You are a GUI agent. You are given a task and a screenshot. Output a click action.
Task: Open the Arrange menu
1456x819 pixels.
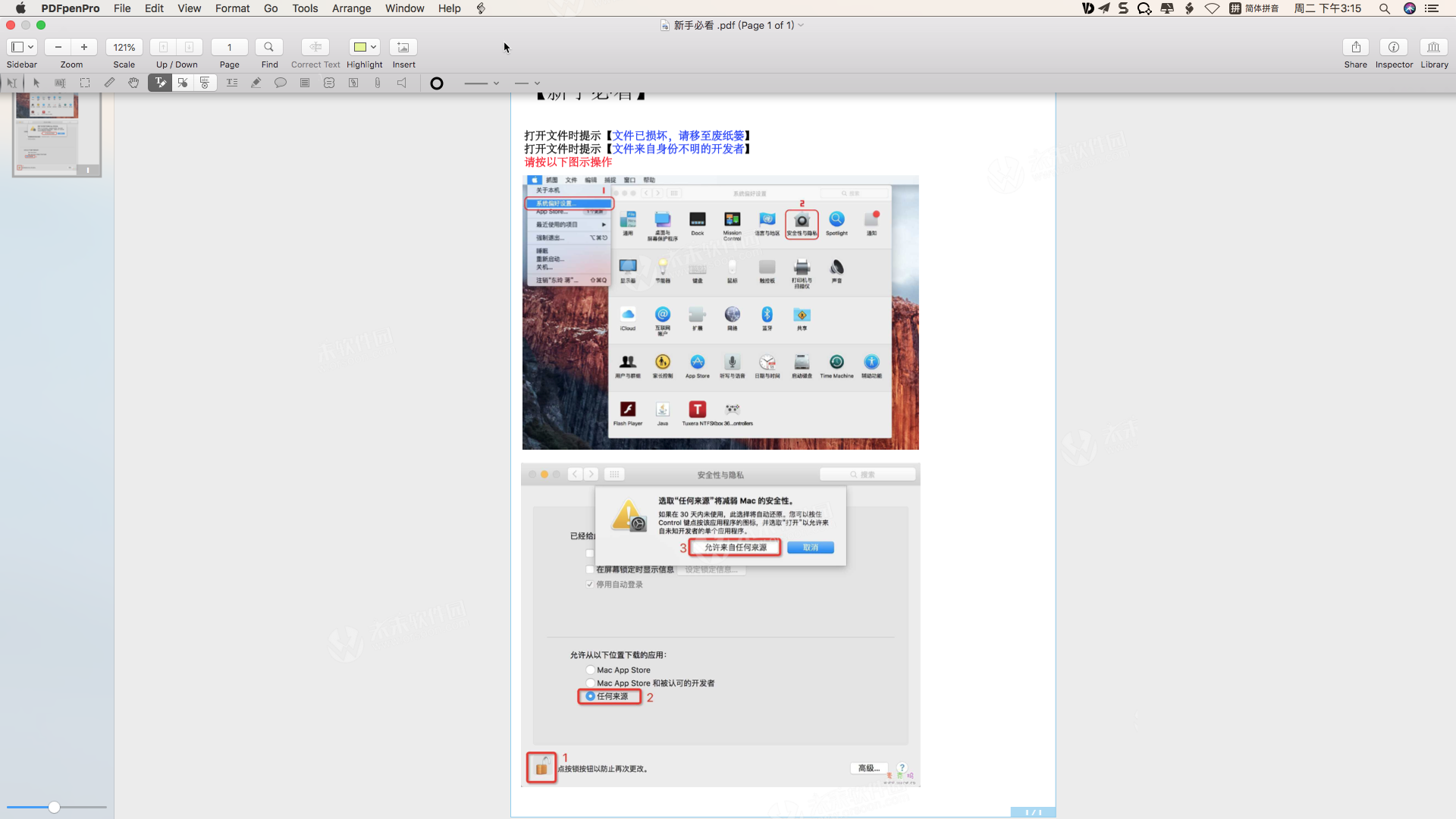[x=351, y=8]
